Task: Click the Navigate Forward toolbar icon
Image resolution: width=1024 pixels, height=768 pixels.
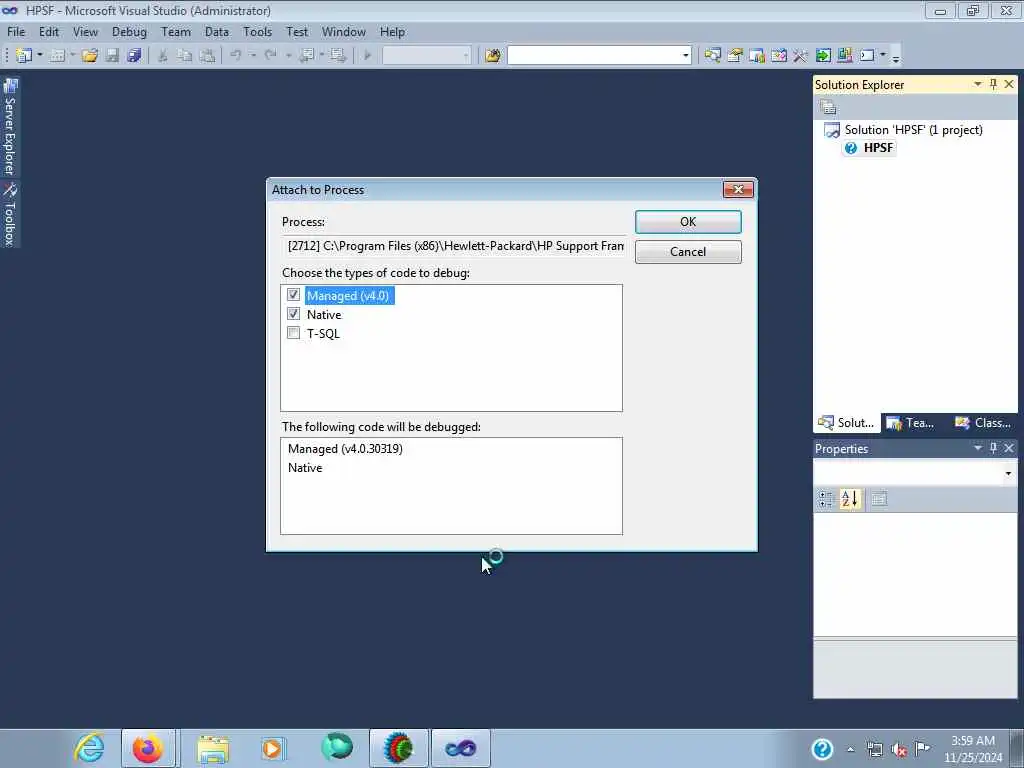Action: 338,56
